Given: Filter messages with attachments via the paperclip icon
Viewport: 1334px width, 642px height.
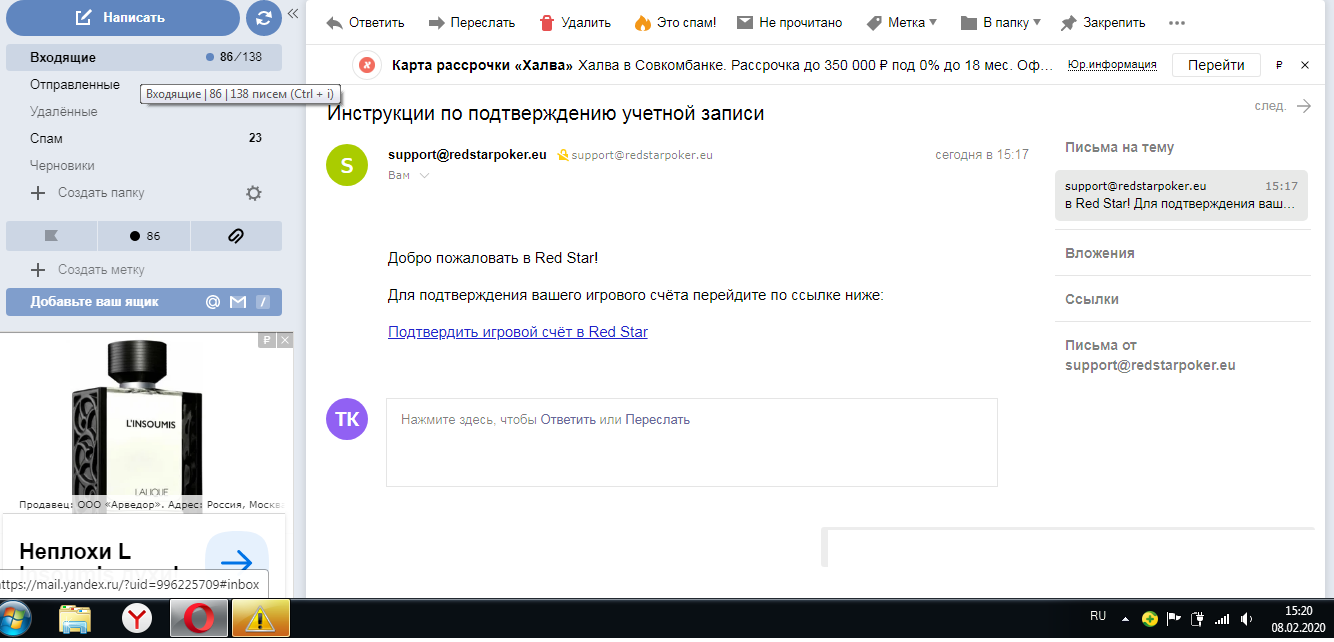Looking at the screenshot, I should [236, 236].
